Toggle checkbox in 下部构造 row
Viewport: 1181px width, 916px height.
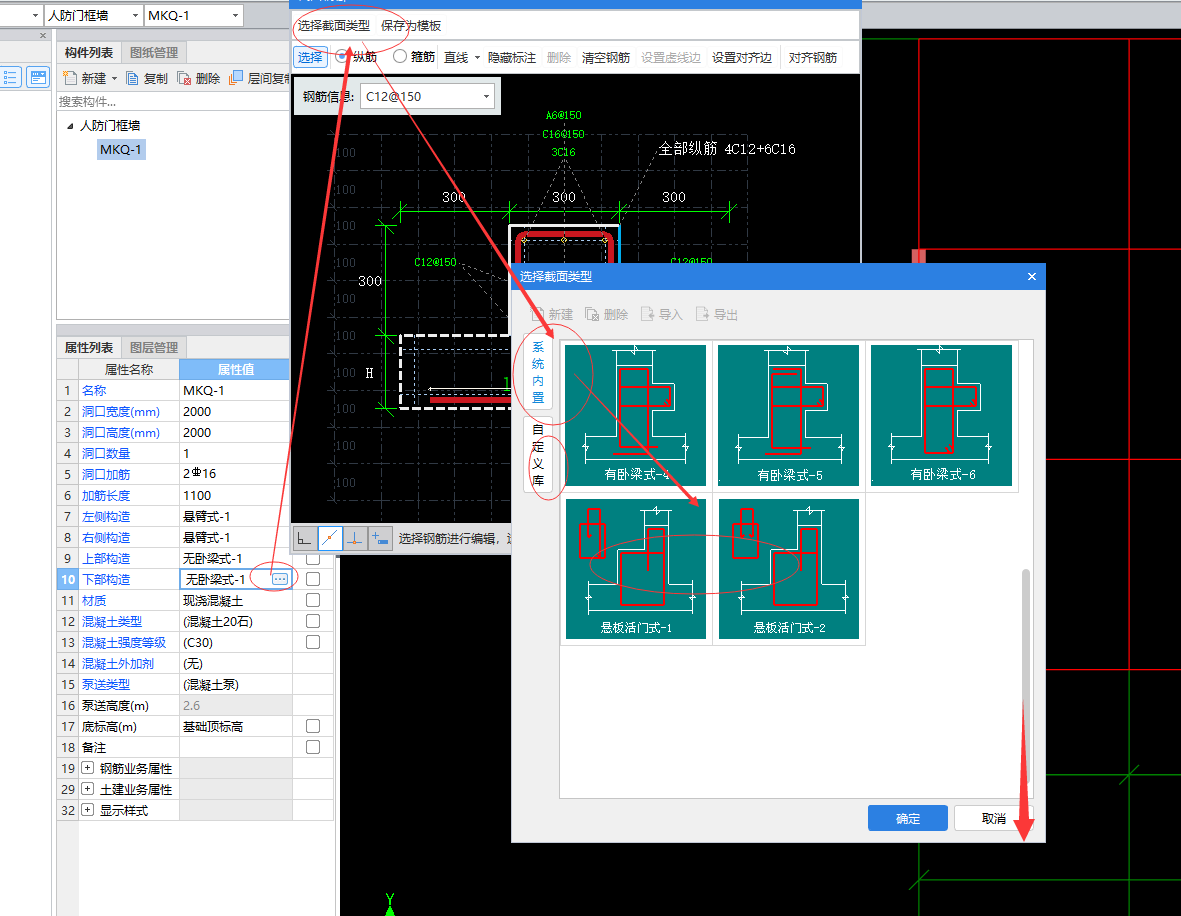click(313, 579)
